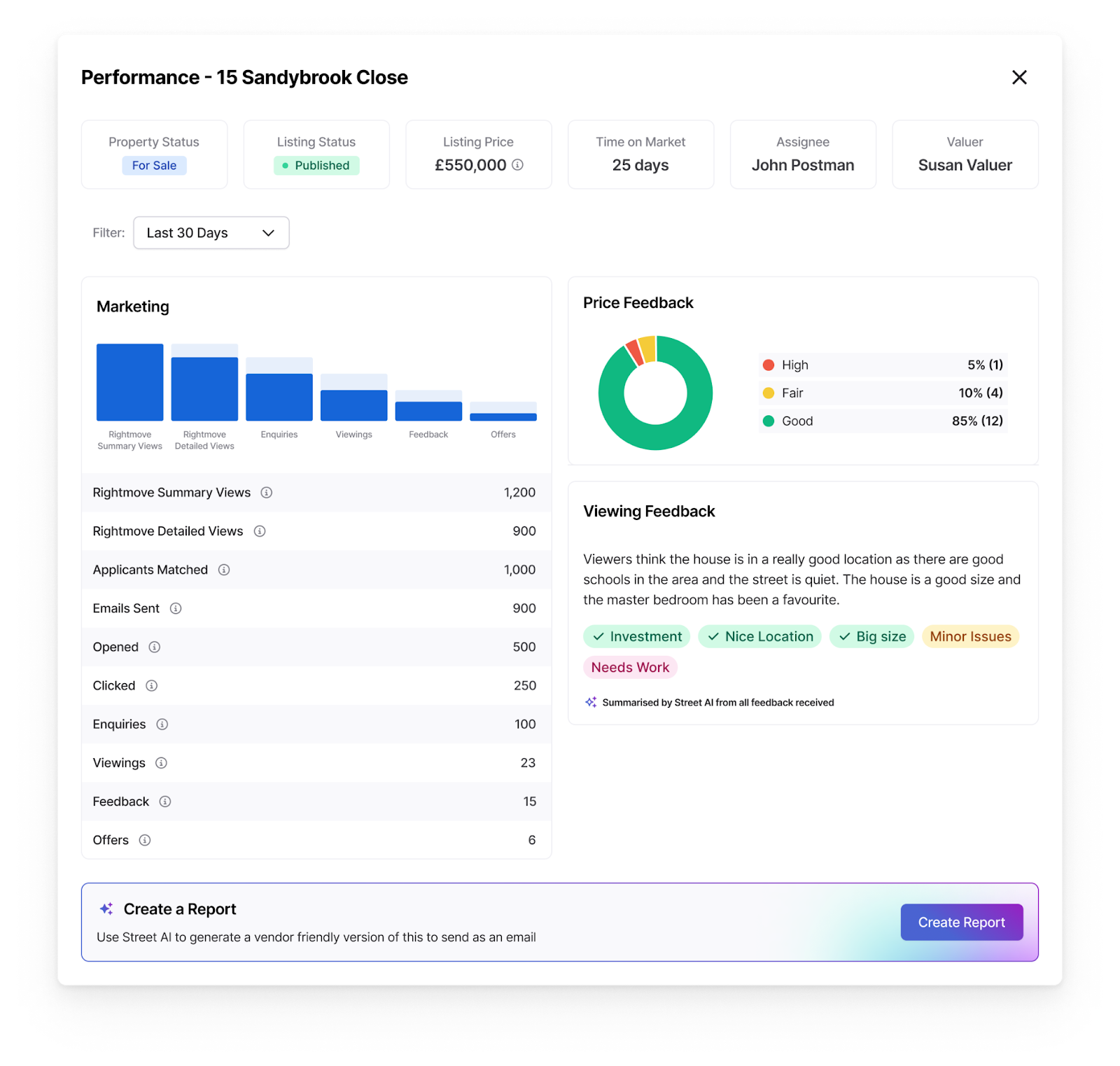Click info icon beside Viewings row

coord(161,763)
